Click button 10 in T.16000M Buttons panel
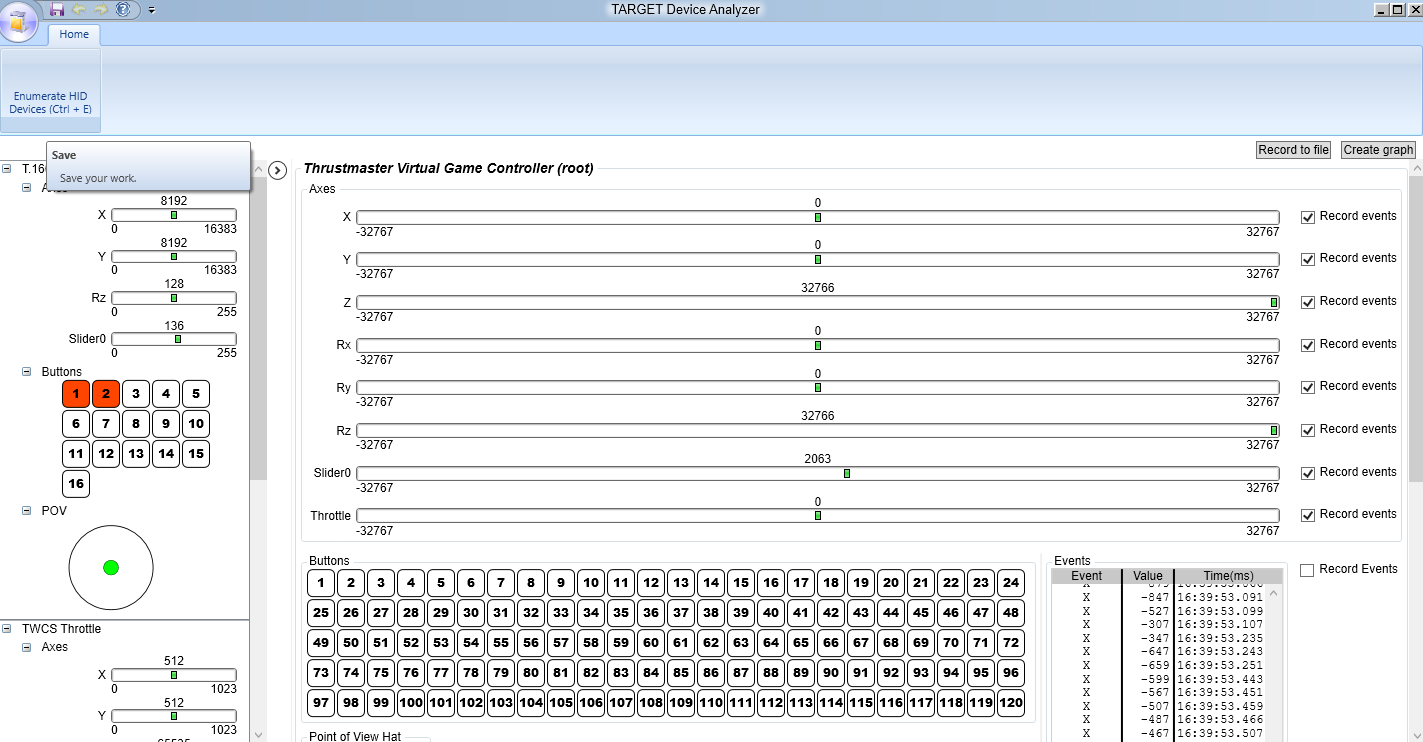This screenshot has width=1423, height=742. coord(196,424)
